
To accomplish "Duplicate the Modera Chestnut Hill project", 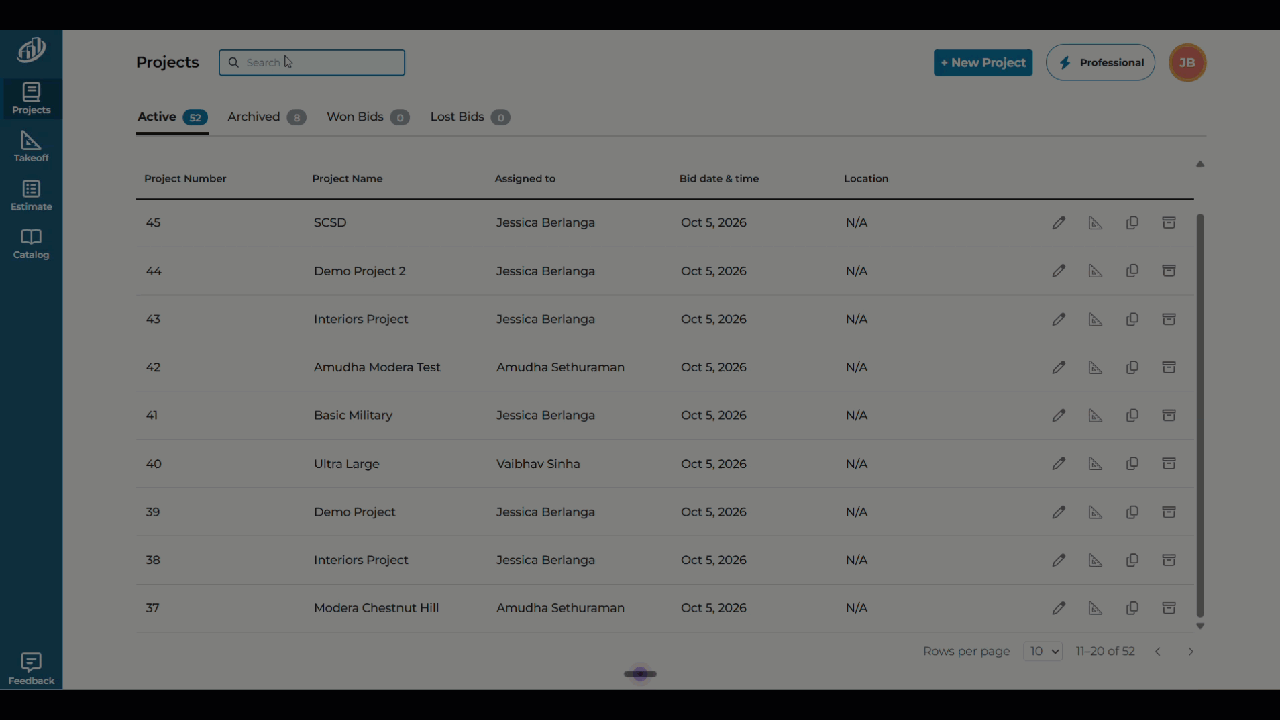I will 1132,608.
